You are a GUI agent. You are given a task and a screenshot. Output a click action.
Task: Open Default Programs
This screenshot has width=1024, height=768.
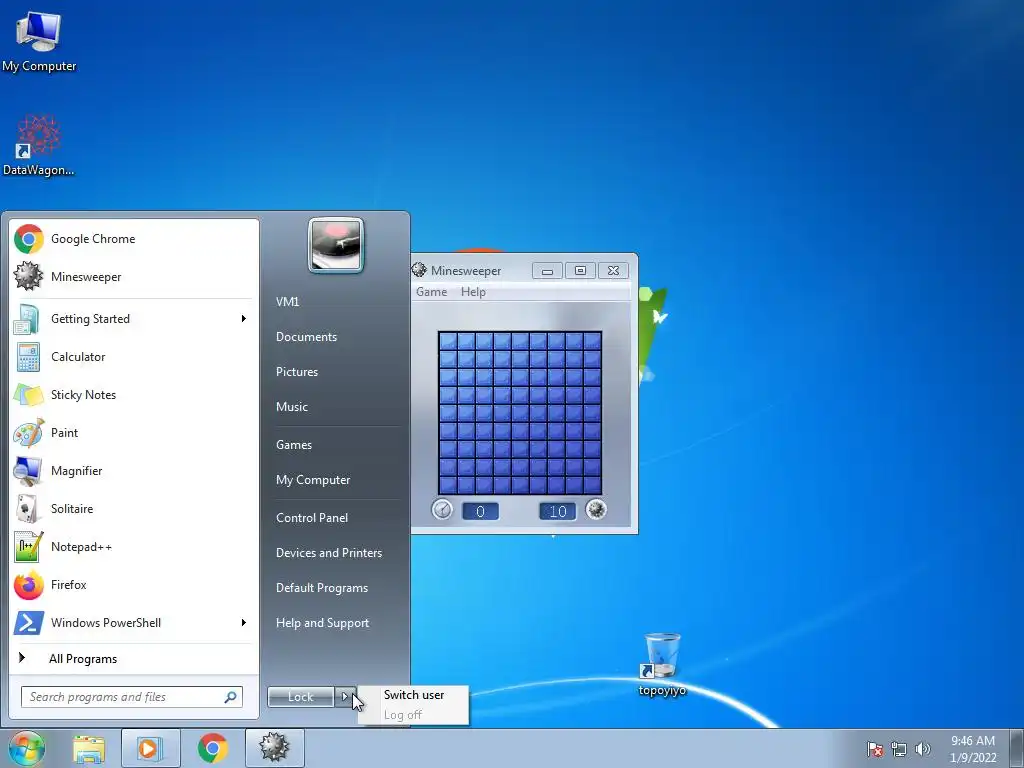click(x=322, y=588)
